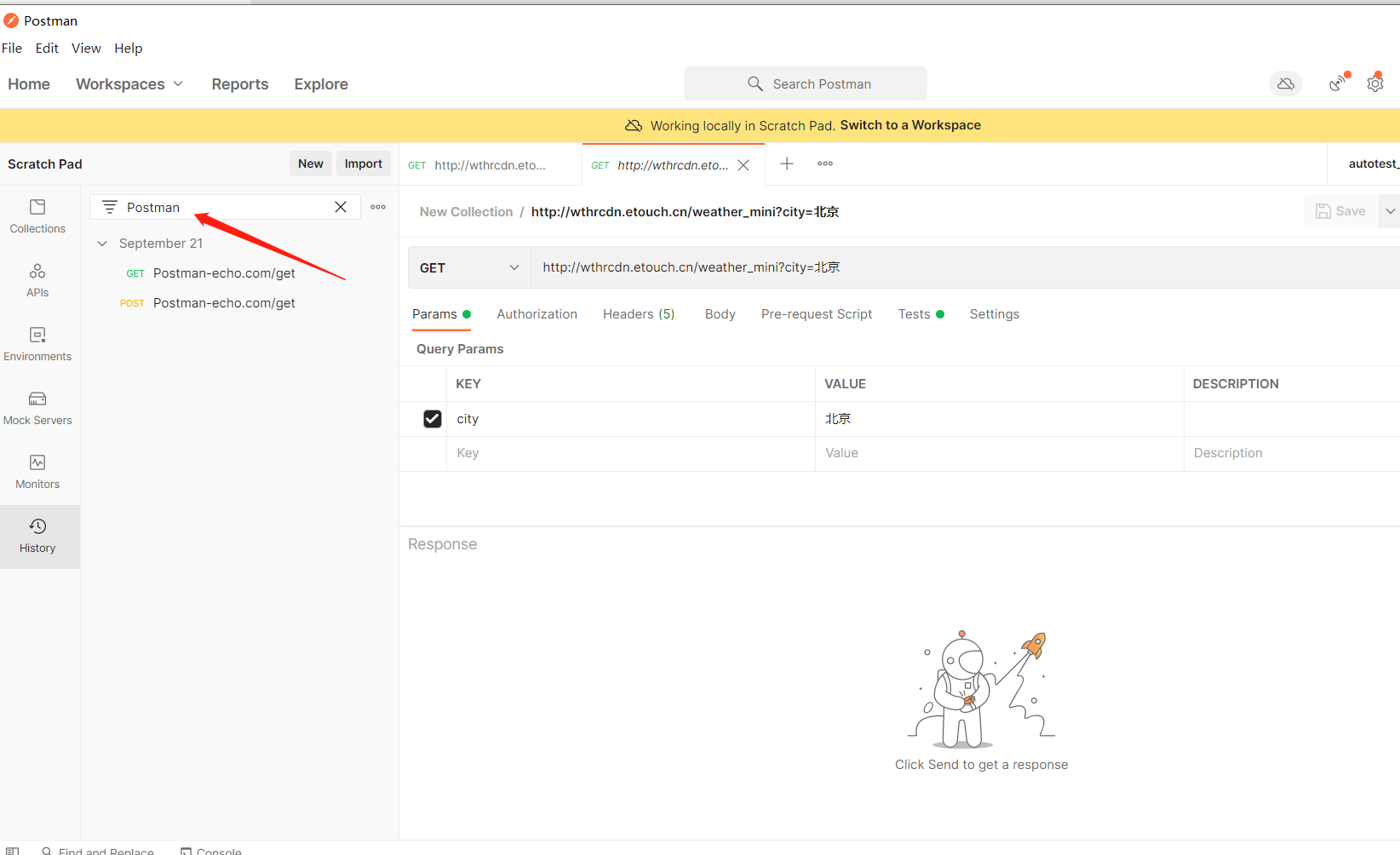
Task: Open the GET method dropdown
Action: 469,267
